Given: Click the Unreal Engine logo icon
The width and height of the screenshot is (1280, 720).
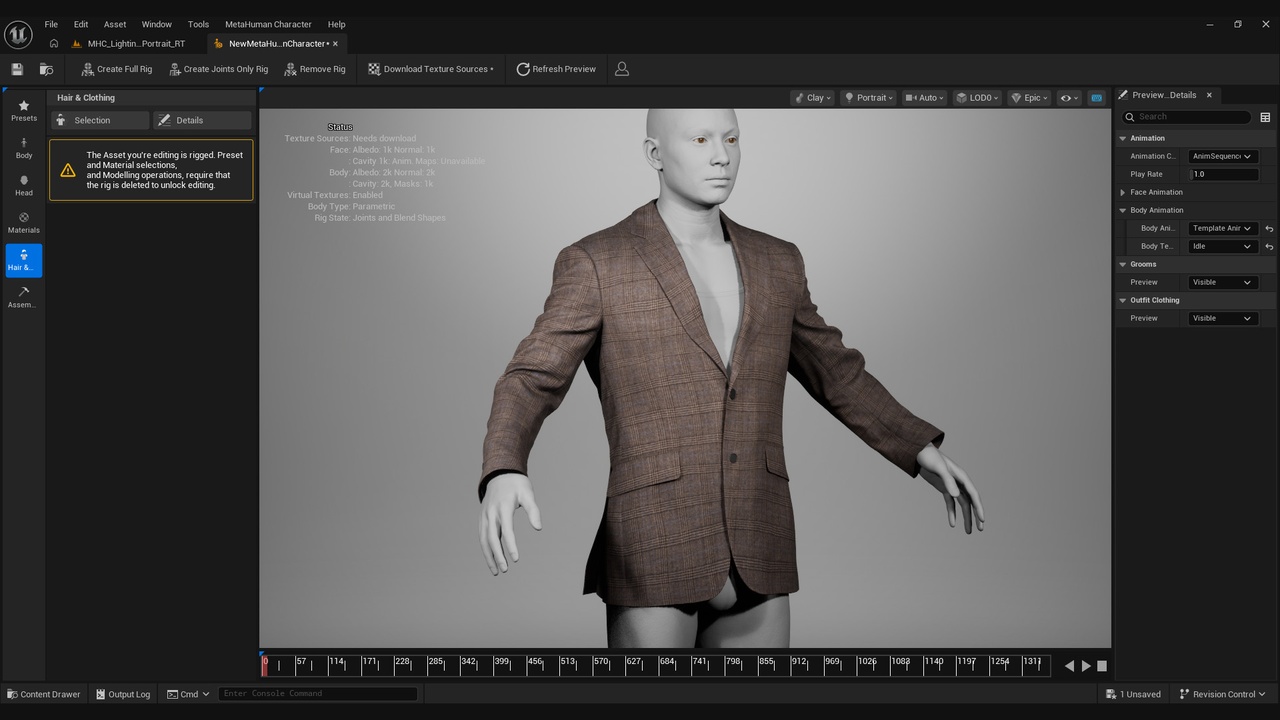Looking at the screenshot, I should coord(18,34).
